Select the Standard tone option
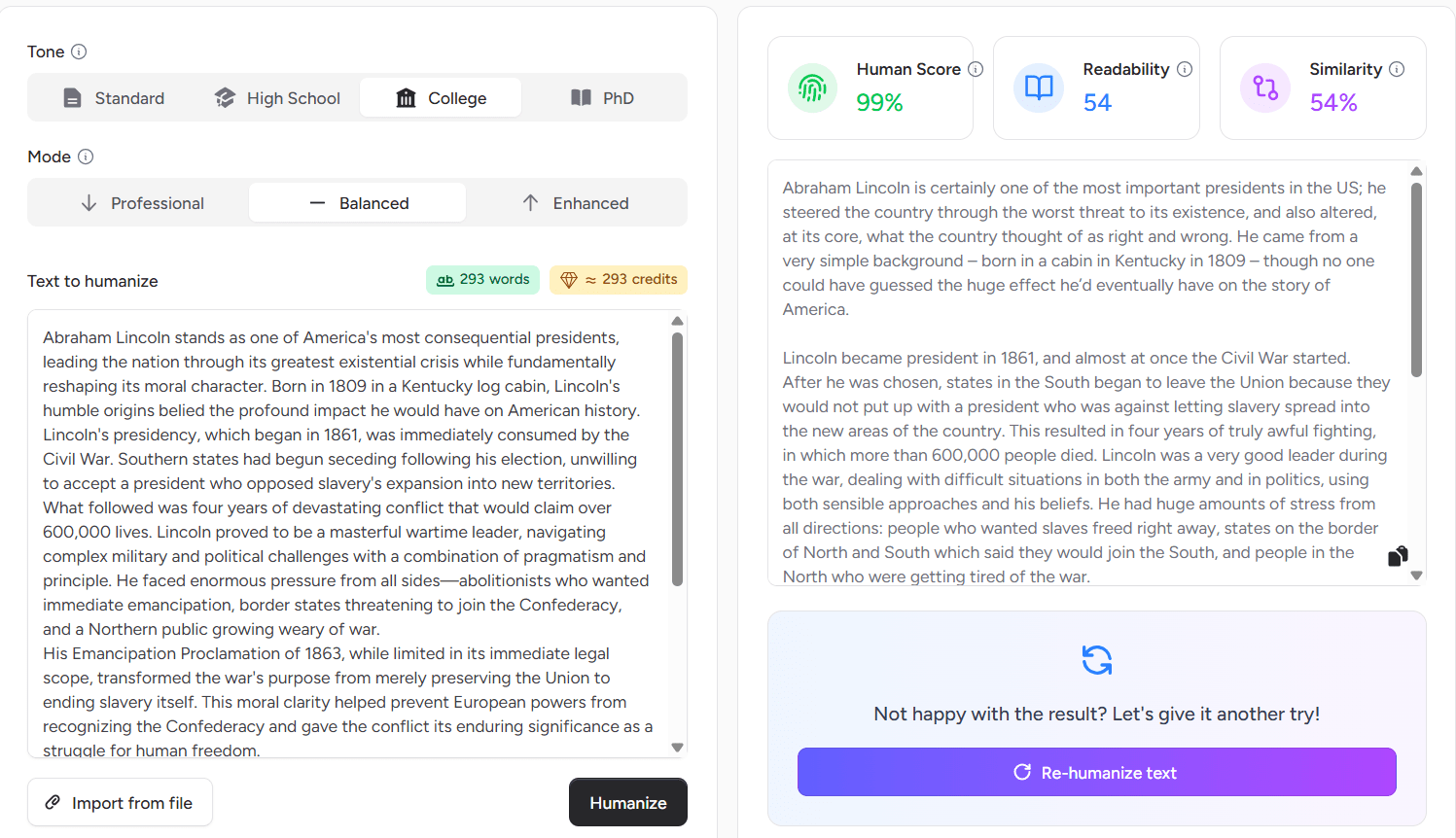 point(114,98)
